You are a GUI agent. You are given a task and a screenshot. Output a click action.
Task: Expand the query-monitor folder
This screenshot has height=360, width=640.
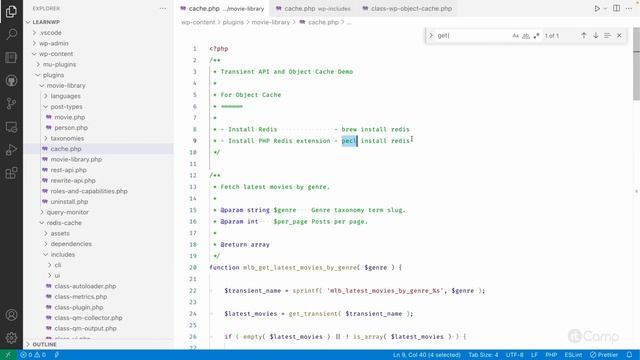[x=42, y=212]
